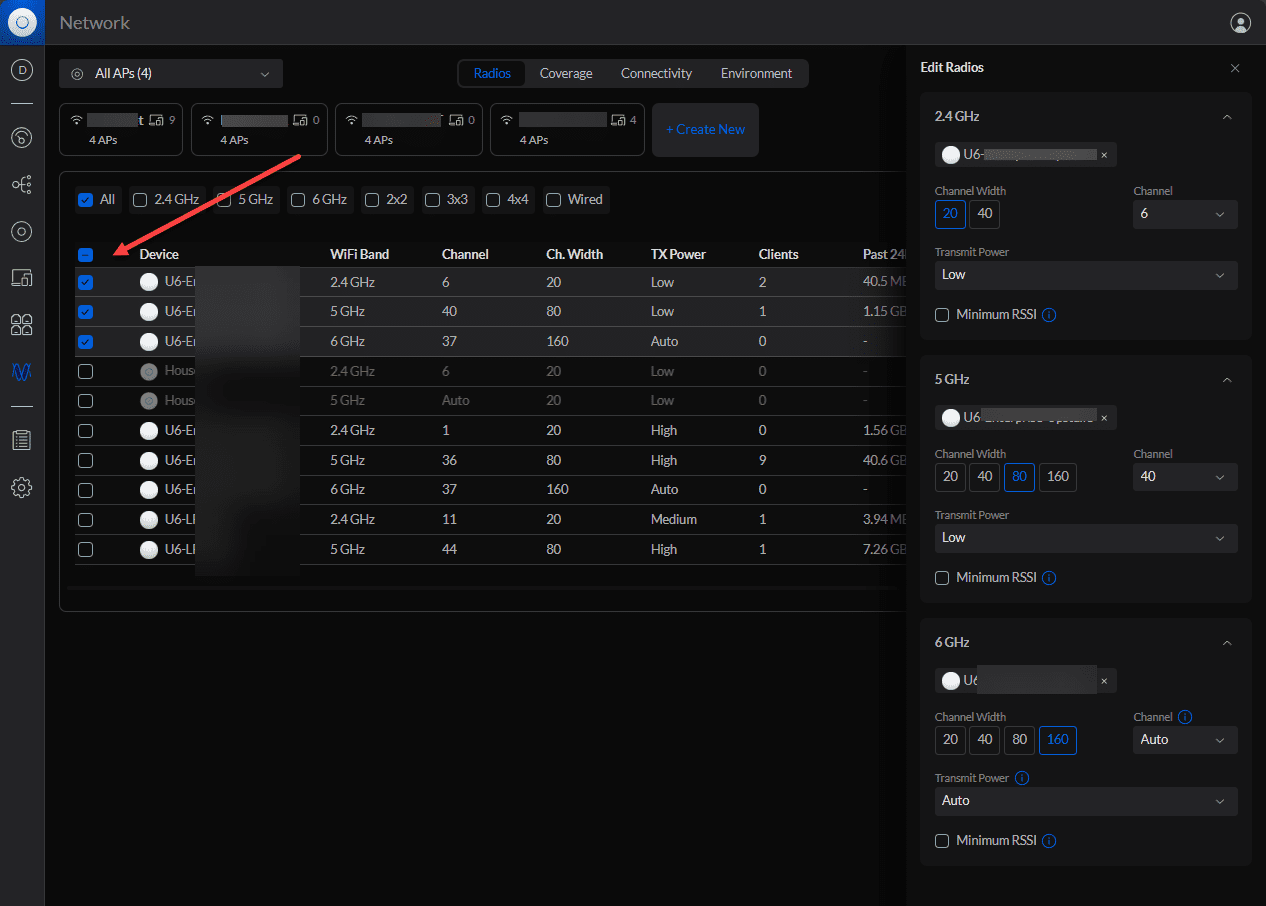Click info icon beside 6 GHz Minimum RSSI
Viewport: 1266px width, 906px height.
tap(1049, 841)
